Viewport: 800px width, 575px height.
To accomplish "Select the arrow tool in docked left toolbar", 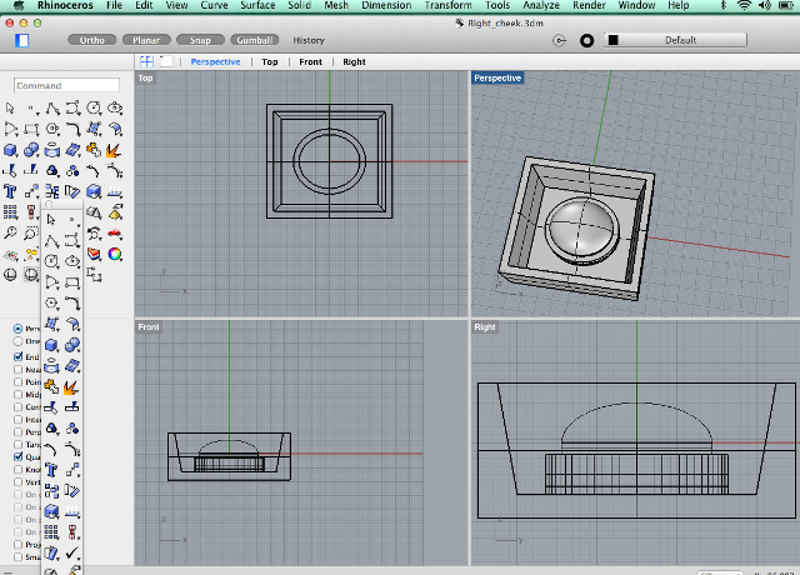I will [x=10, y=108].
